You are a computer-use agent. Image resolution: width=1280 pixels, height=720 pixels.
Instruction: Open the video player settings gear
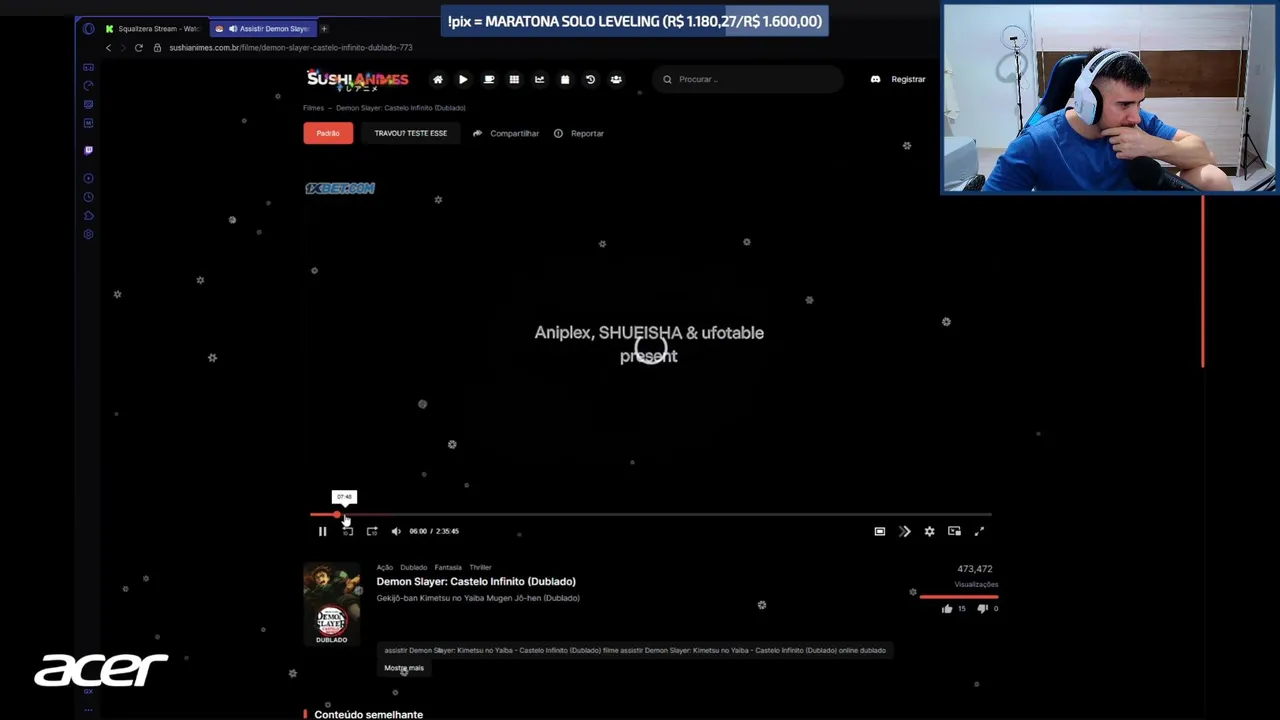coord(929,531)
